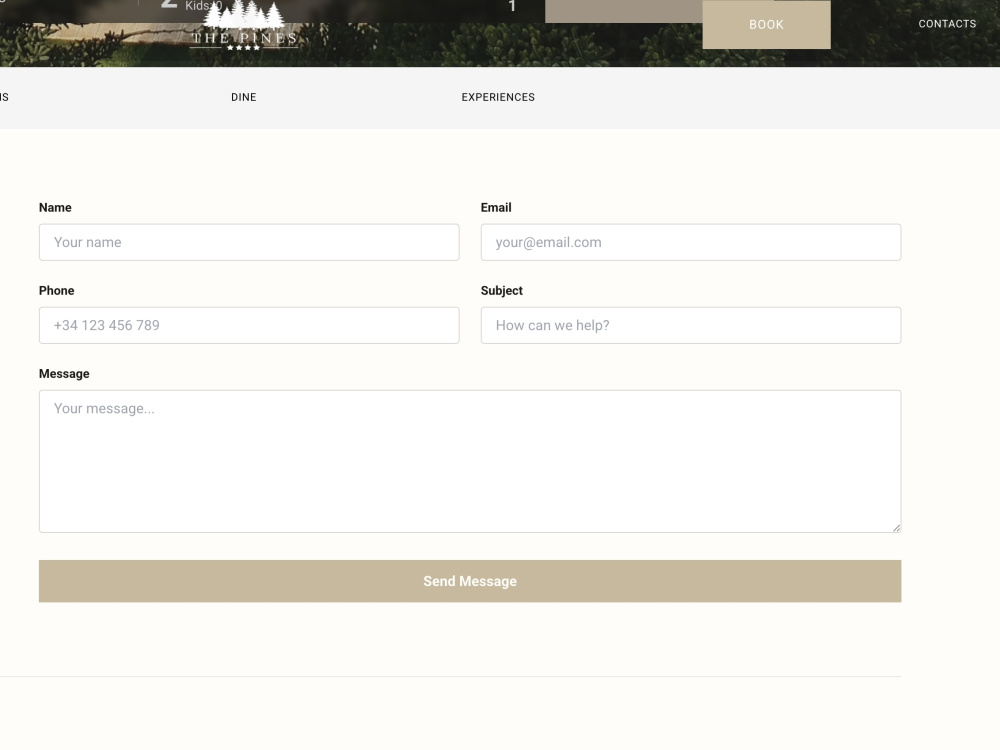
Task: Click the Email field label
Action: click(496, 207)
